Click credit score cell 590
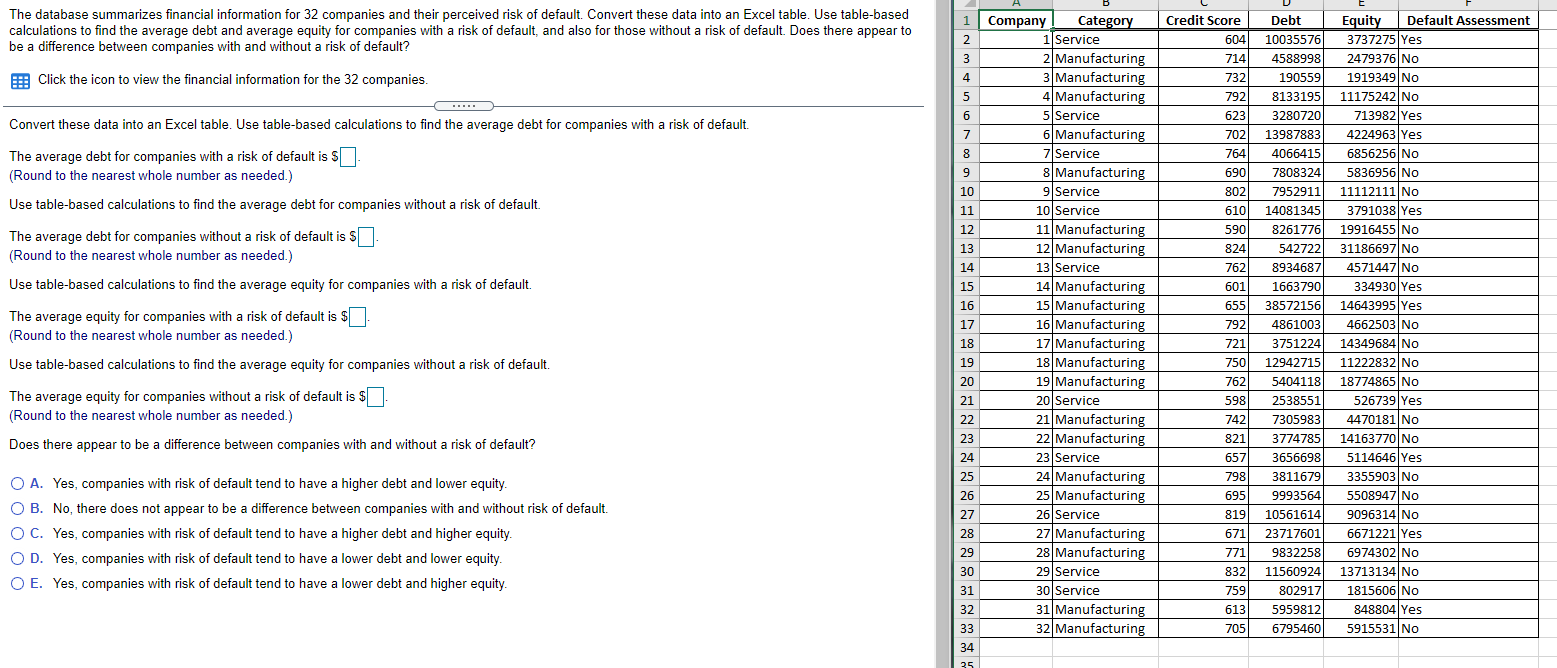The image size is (1557, 668). pos(1203,229)
